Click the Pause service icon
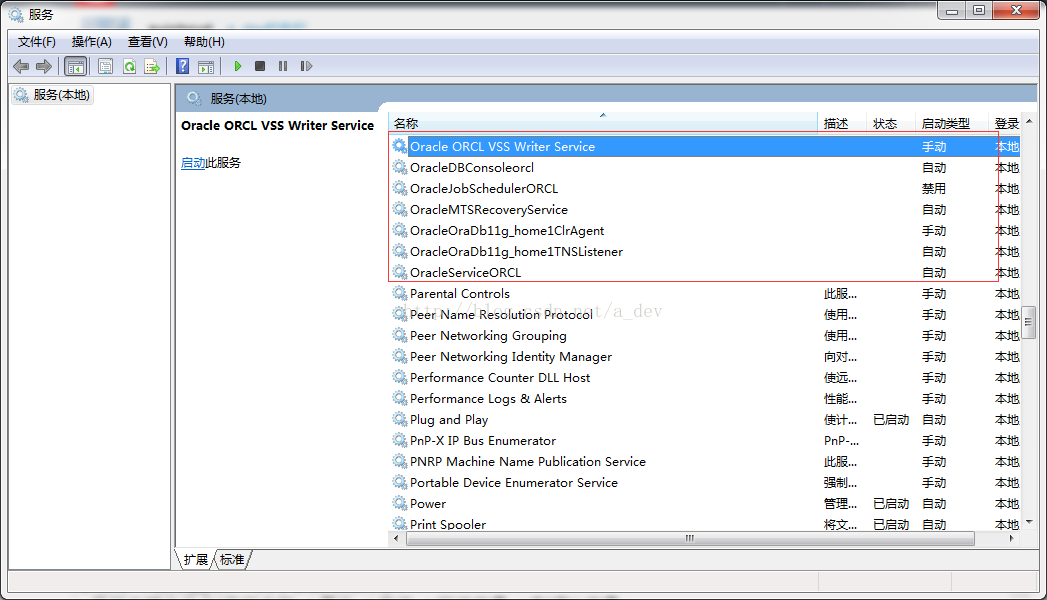 point(282,66)
